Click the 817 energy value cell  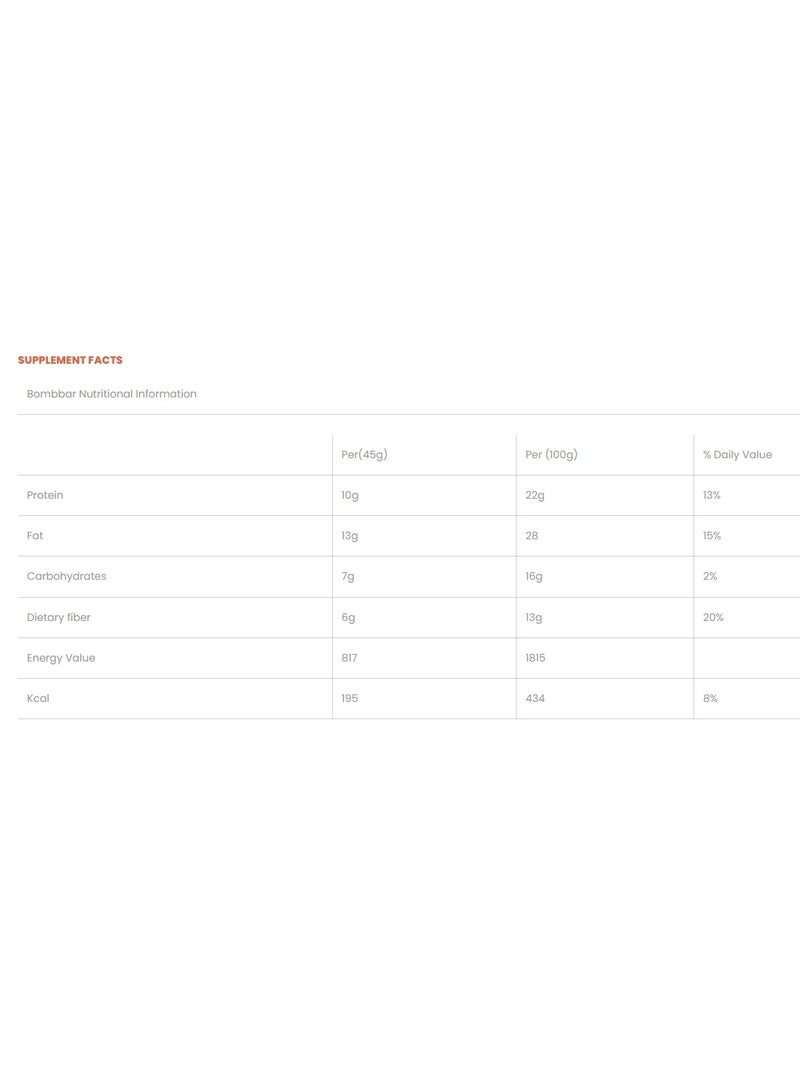point(349,658)
